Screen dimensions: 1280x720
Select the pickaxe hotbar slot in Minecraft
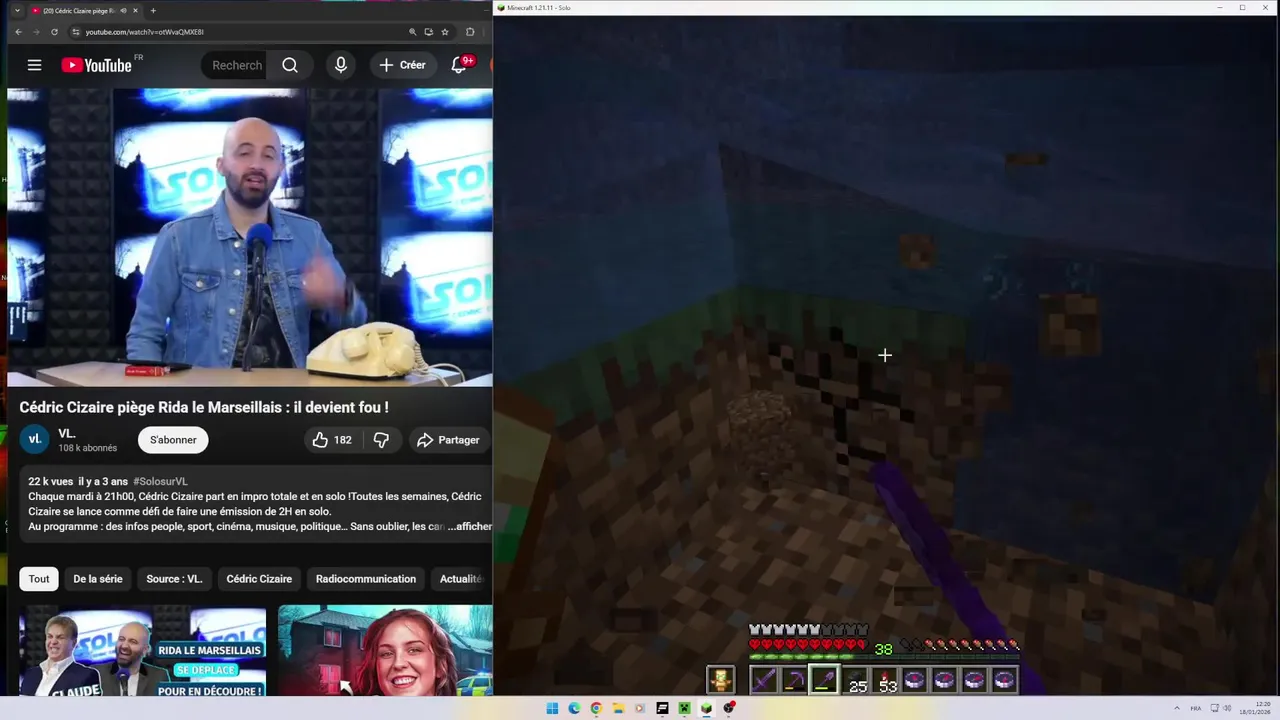coord(794,681)
